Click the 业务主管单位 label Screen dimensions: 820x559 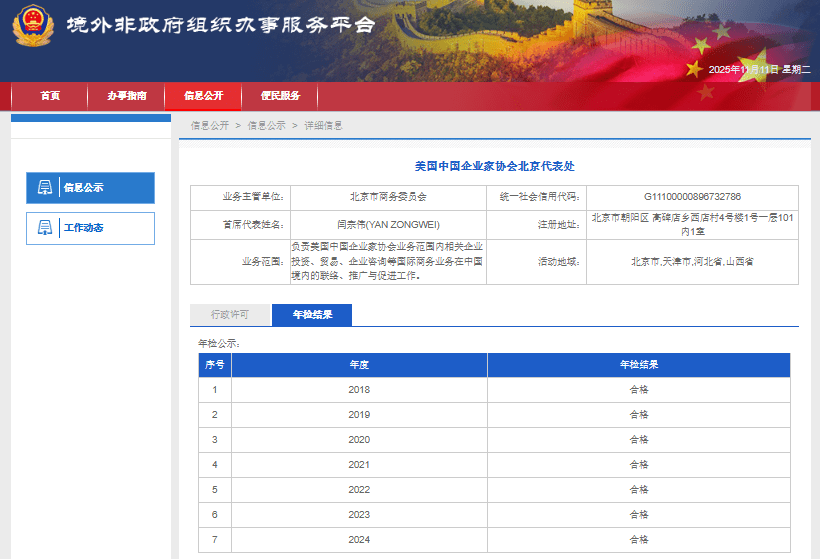(x=253, y=197)
